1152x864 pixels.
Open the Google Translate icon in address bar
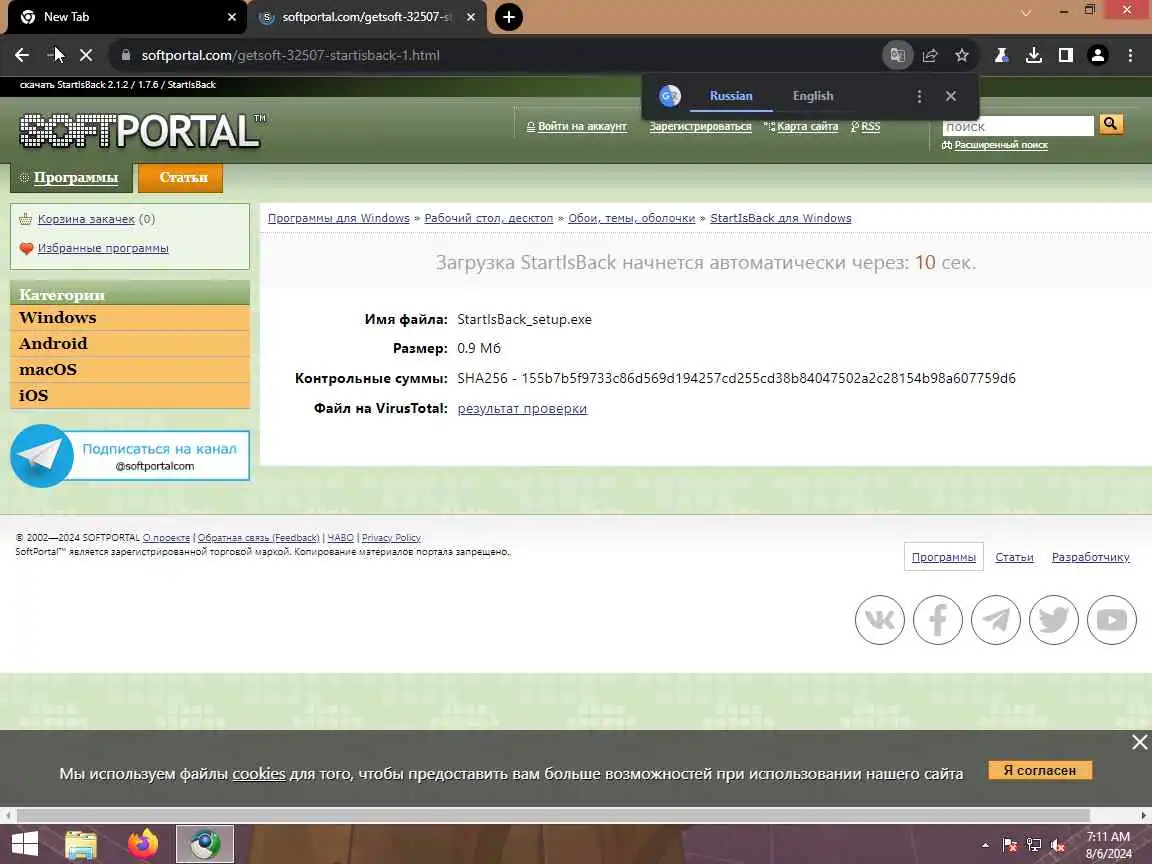897,55
